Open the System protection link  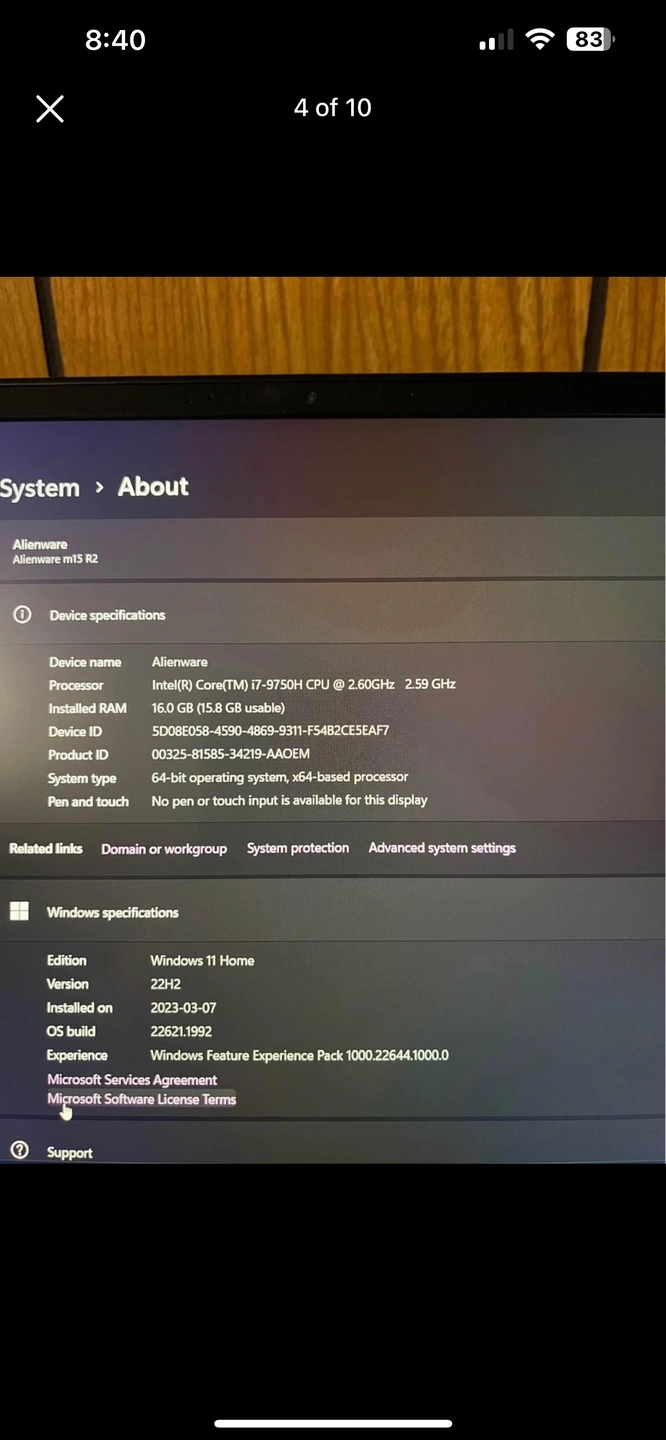(x=298, y=848)
